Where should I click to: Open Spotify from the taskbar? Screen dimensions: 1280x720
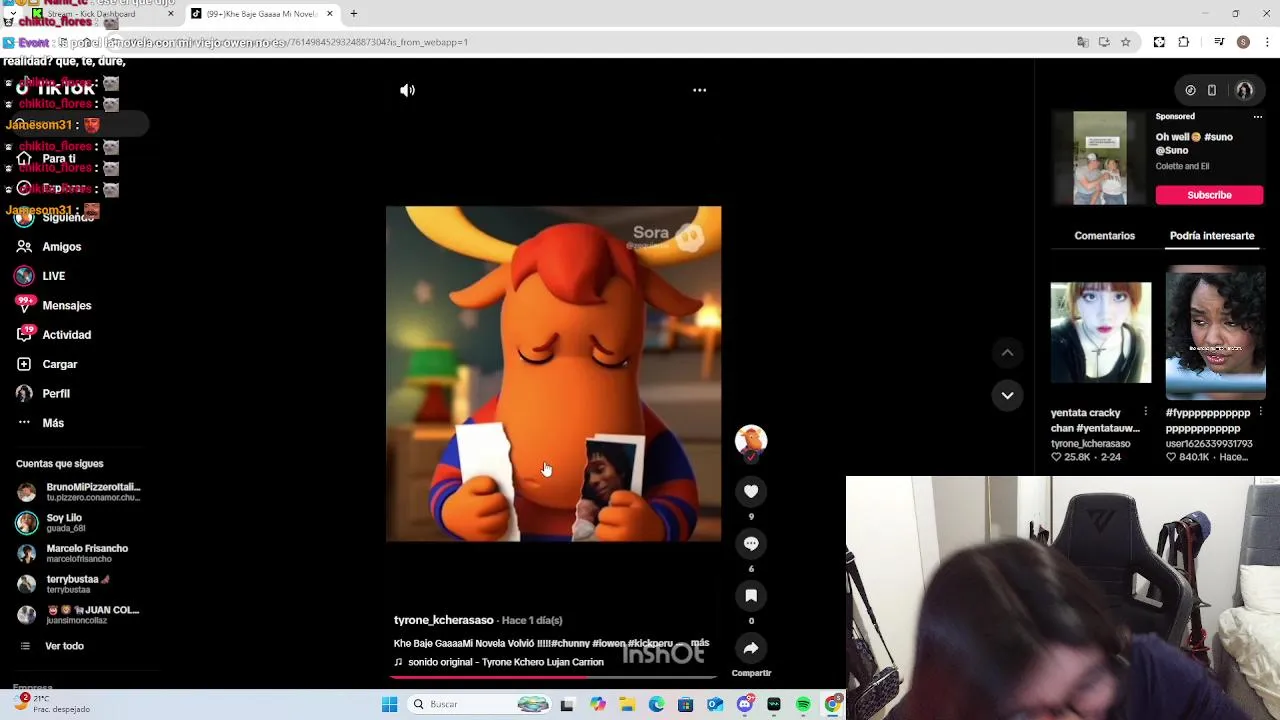click(803, 705)
